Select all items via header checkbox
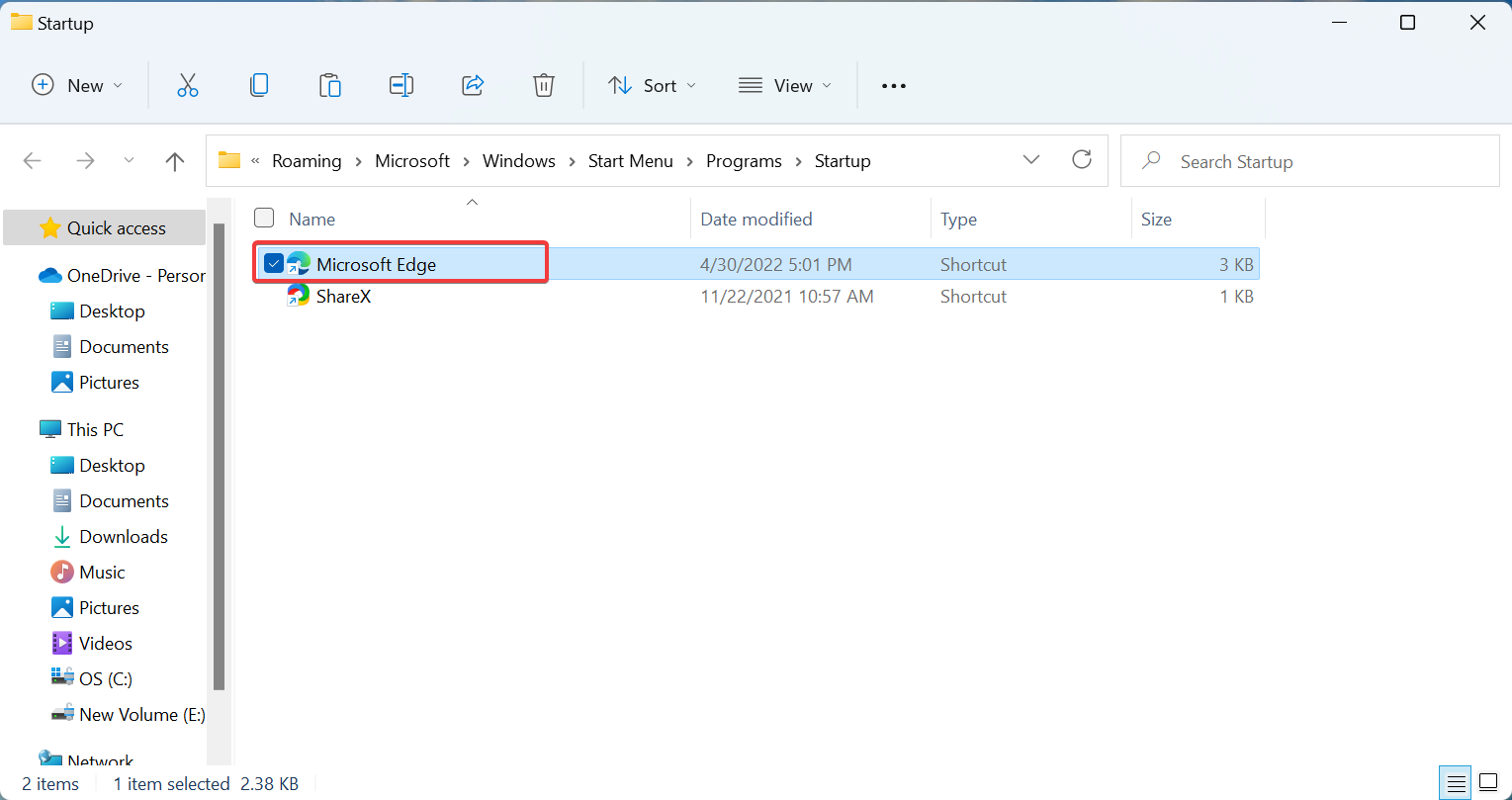The width and height of the screenshot is (1512, 800). [x=264, y=218]
